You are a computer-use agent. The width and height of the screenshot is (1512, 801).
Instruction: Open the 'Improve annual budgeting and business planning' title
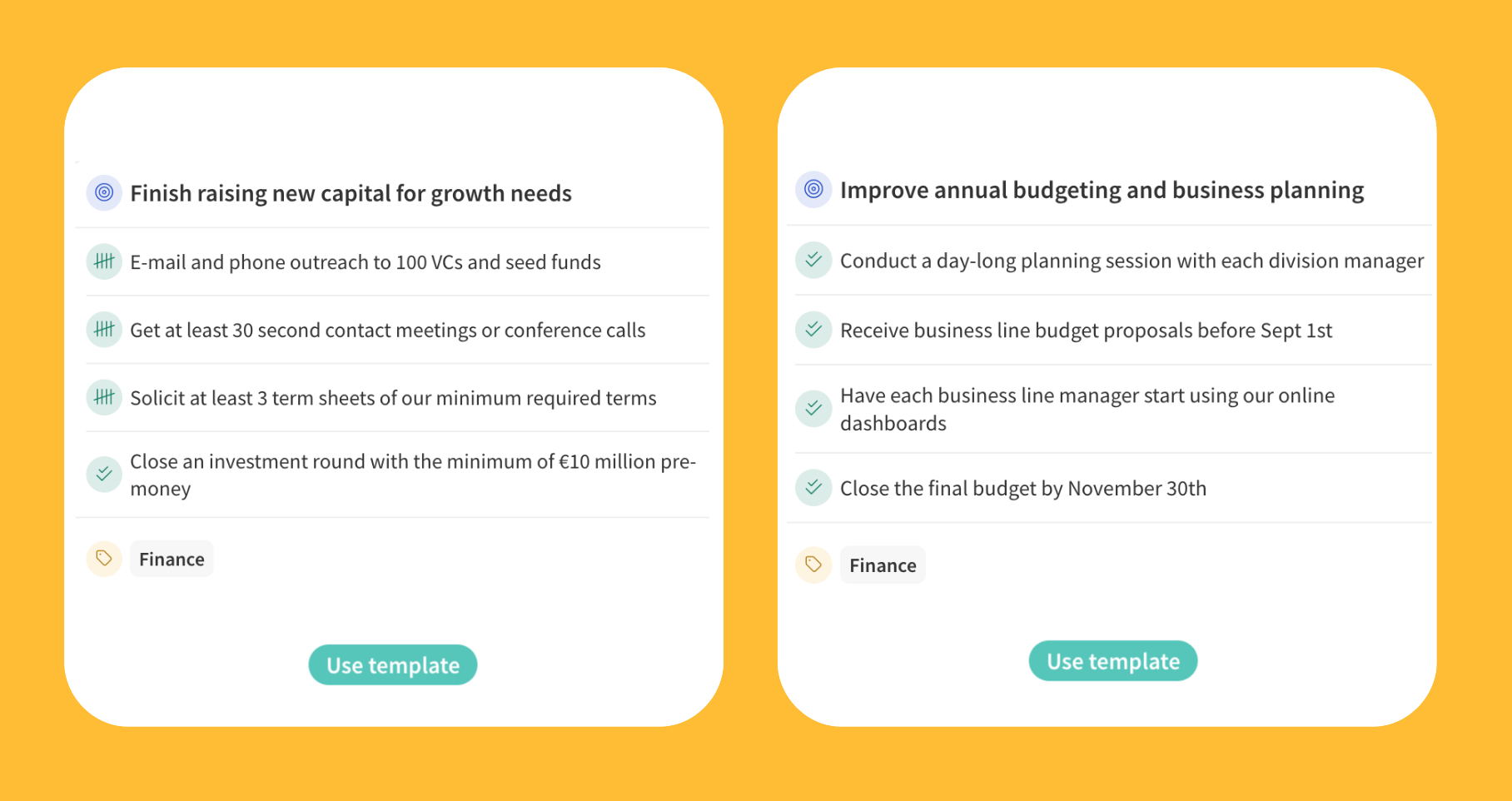pyautogui.click(x=1102, y=190)
